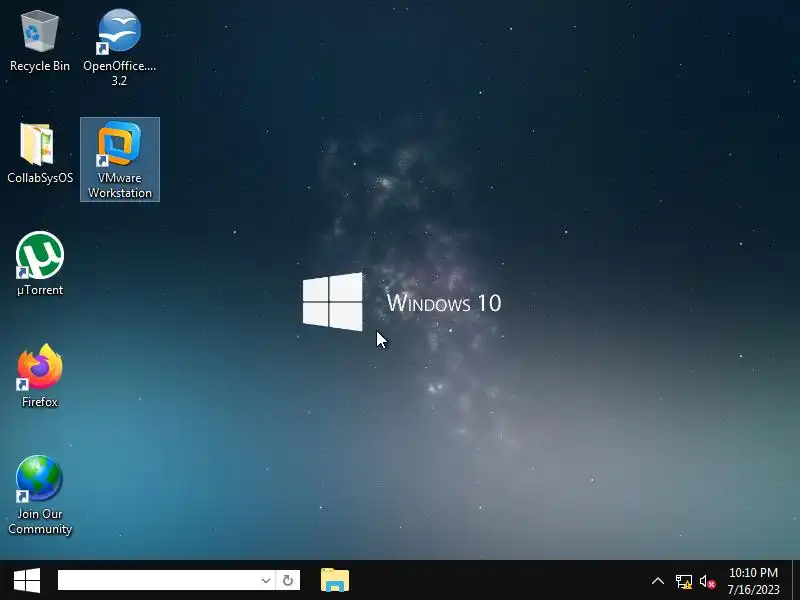Screen dimensions: 800x600
Task: Click the muted volume tray icon
Action: tap(708, 581)
